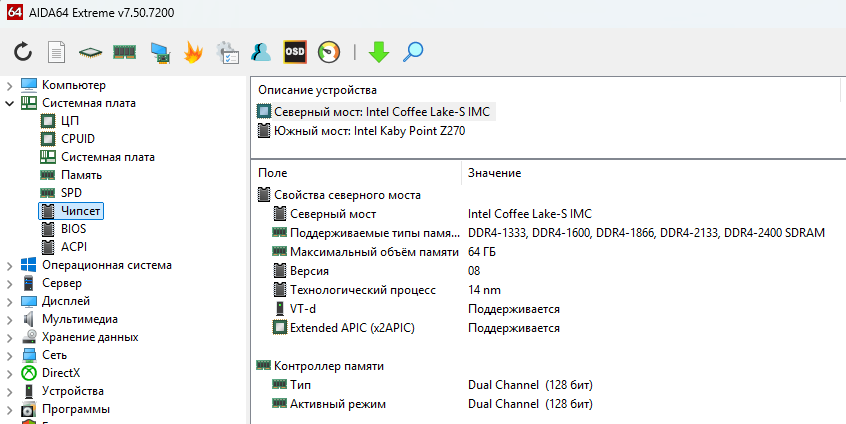
Task: Open the gauge toolbar icon
Action: pyautogui.click(x=329, y=52)
